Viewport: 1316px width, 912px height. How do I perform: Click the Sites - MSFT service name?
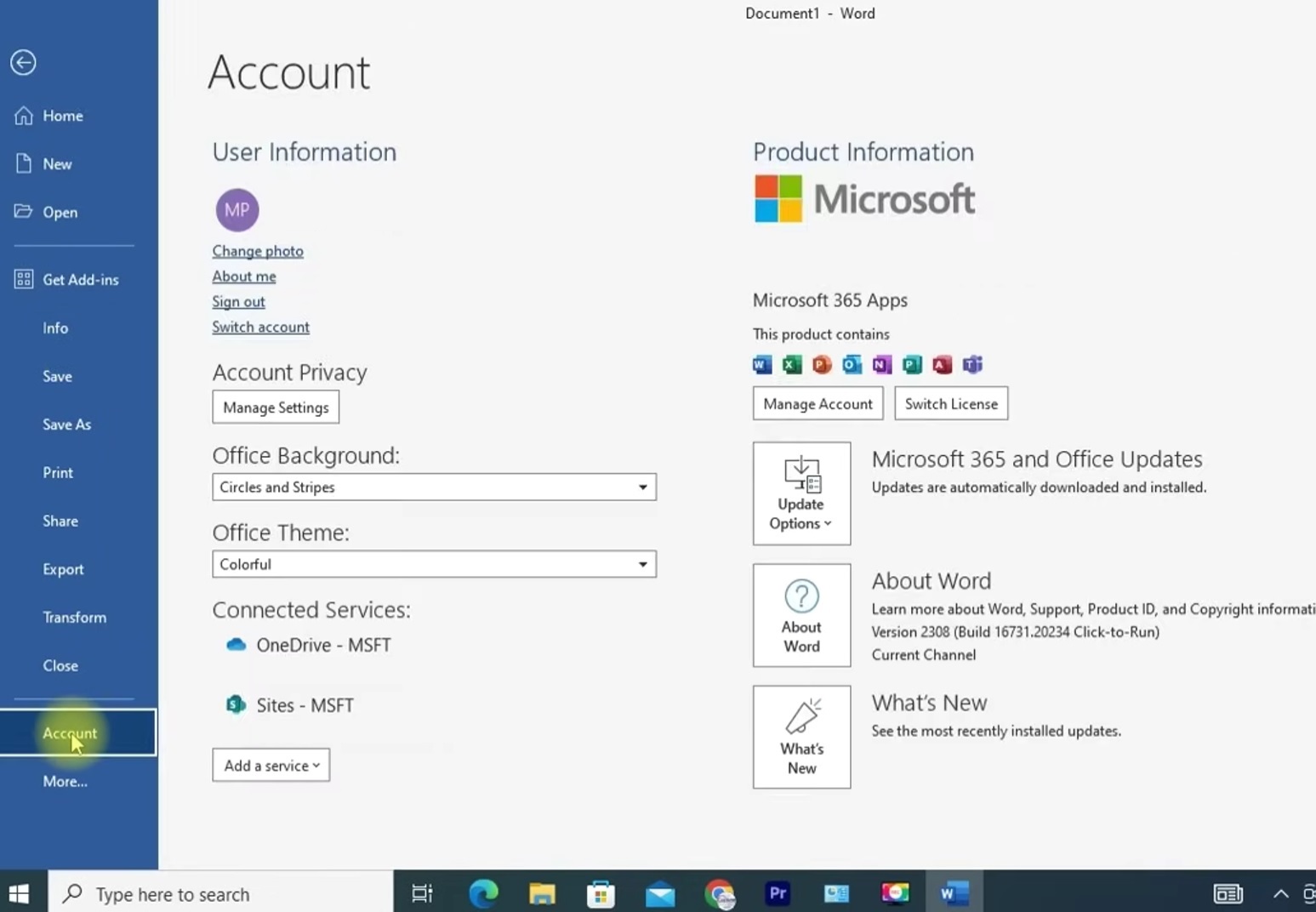pyautogui.click(x=305, y=705)
